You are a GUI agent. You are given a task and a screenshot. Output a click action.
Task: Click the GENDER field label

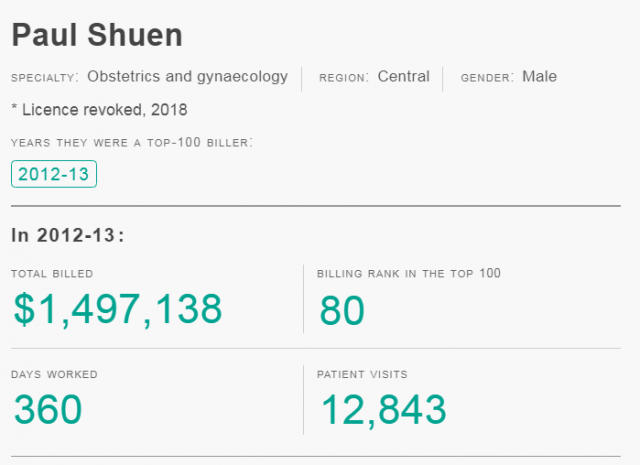487,78
